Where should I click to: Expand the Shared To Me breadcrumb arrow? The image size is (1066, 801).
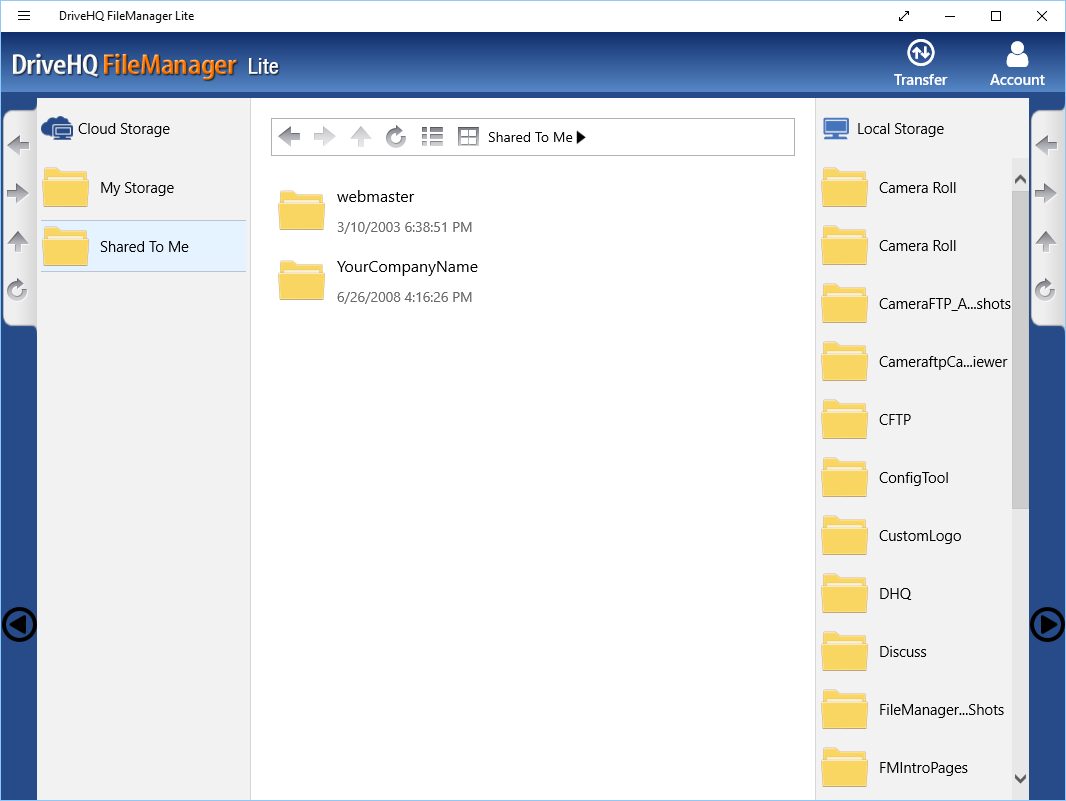pos(581,137)
